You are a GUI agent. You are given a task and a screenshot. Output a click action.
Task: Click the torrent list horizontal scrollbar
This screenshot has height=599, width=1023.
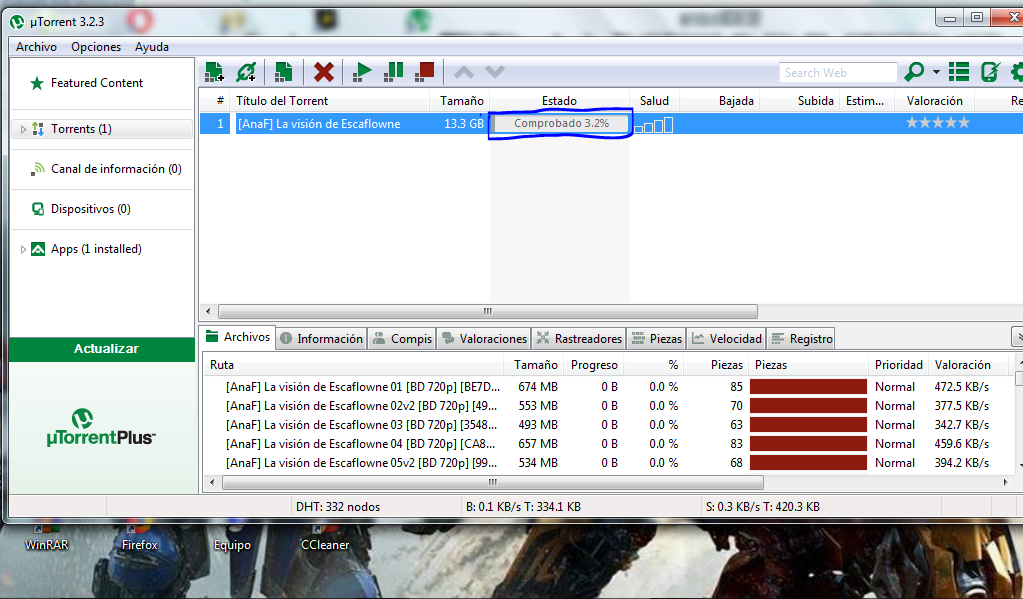click(487, 311)
